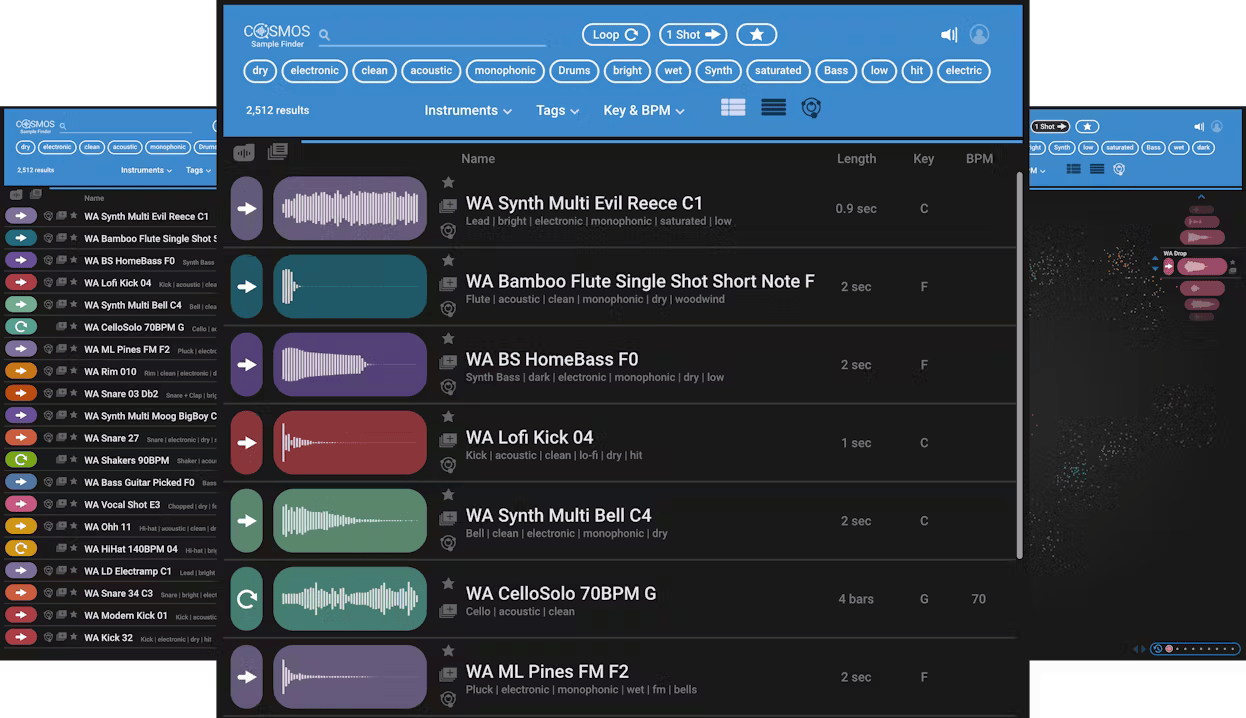Open the user account profile icon
This screenshot has height=718, width=1246.
coord(980,35)
